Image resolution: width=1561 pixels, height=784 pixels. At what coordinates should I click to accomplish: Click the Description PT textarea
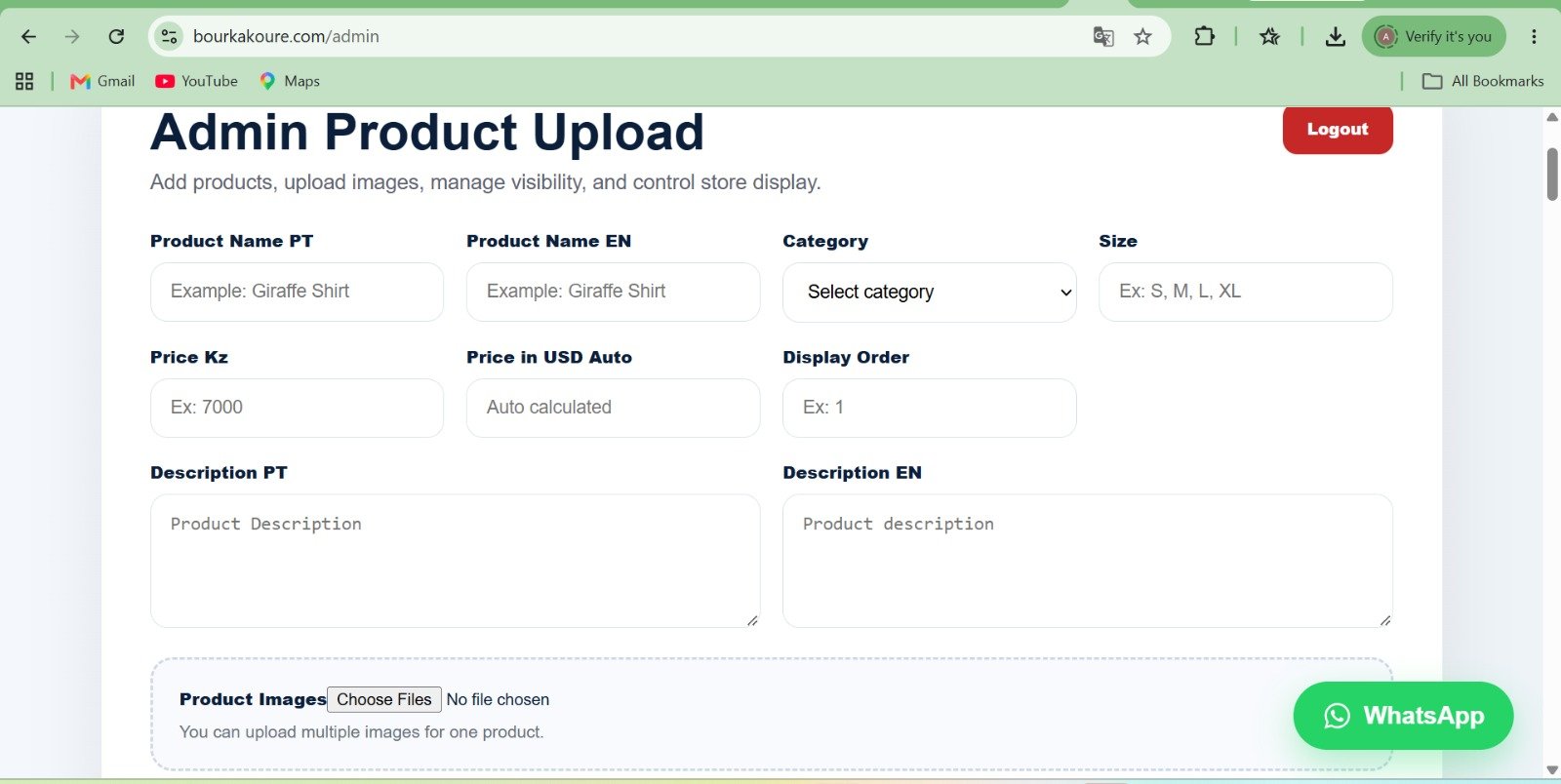[x=455, y=561]
